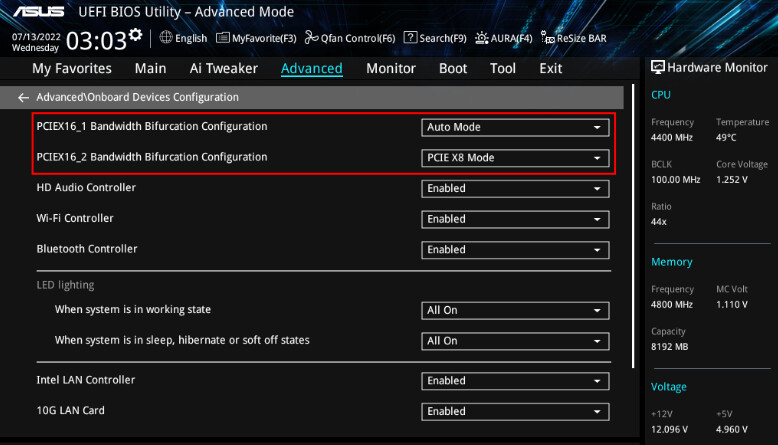
Task: Expand the Intel LAN Controller dropdown
Action: (515, 381)
